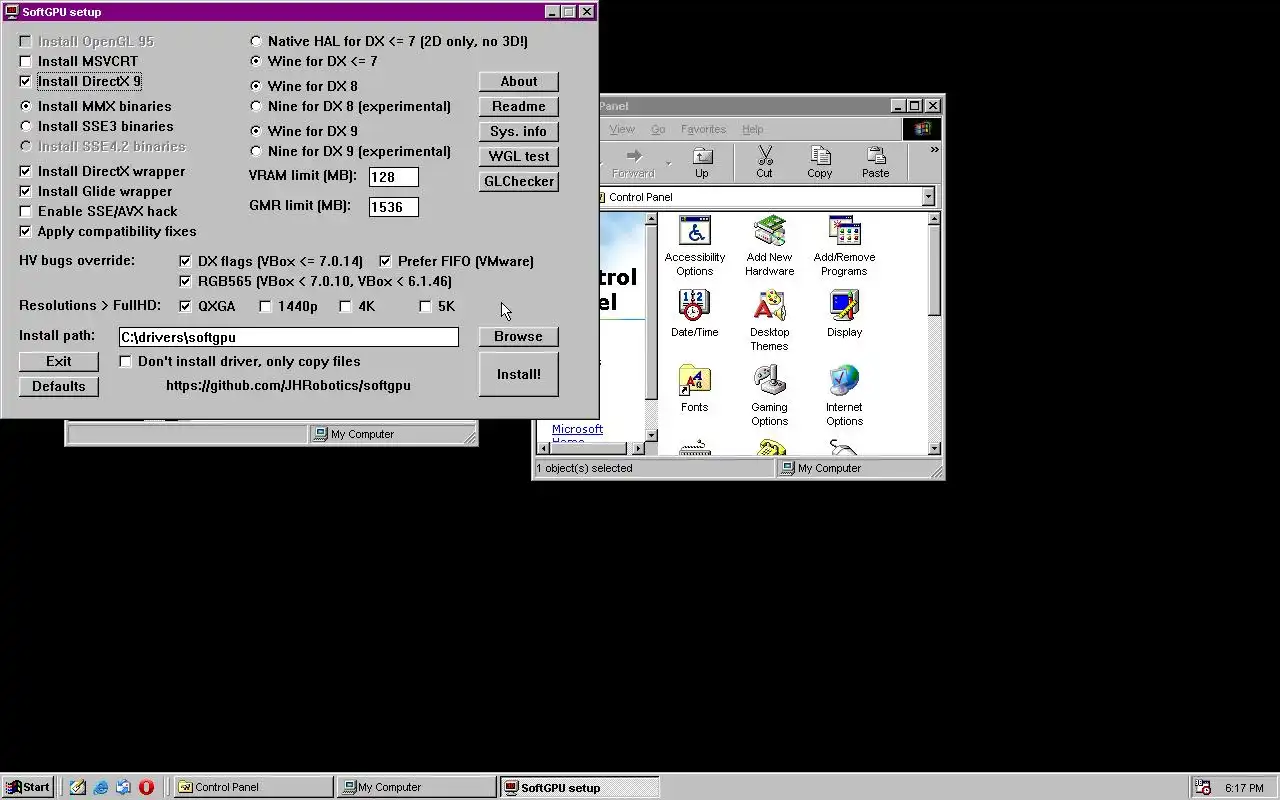Viewport: 1280px width, 800px height.
Task: Click the SoftGPU setup taskbar button
Action: click(x=580, y=787)
